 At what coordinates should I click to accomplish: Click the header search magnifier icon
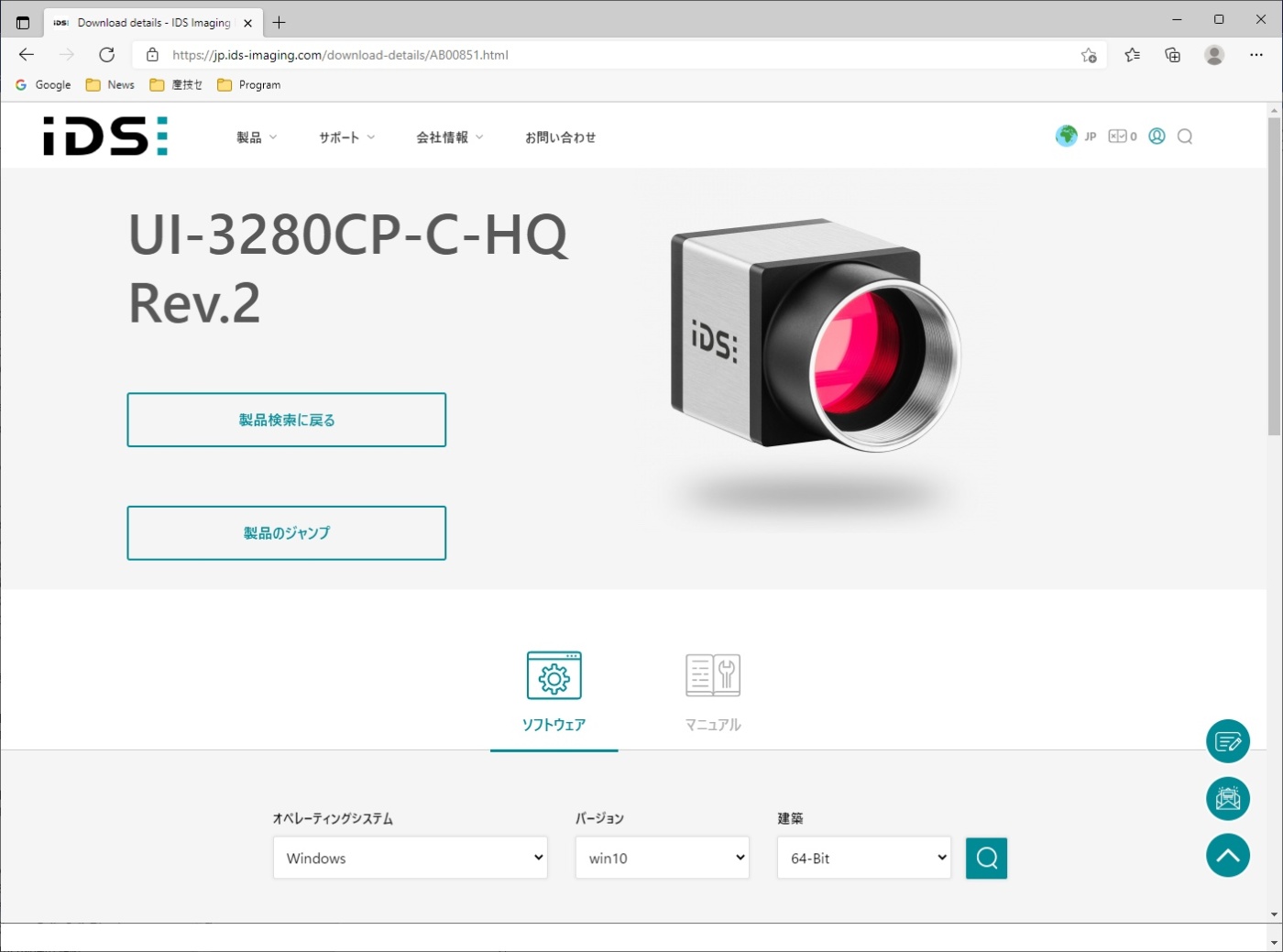(1185, 137)
